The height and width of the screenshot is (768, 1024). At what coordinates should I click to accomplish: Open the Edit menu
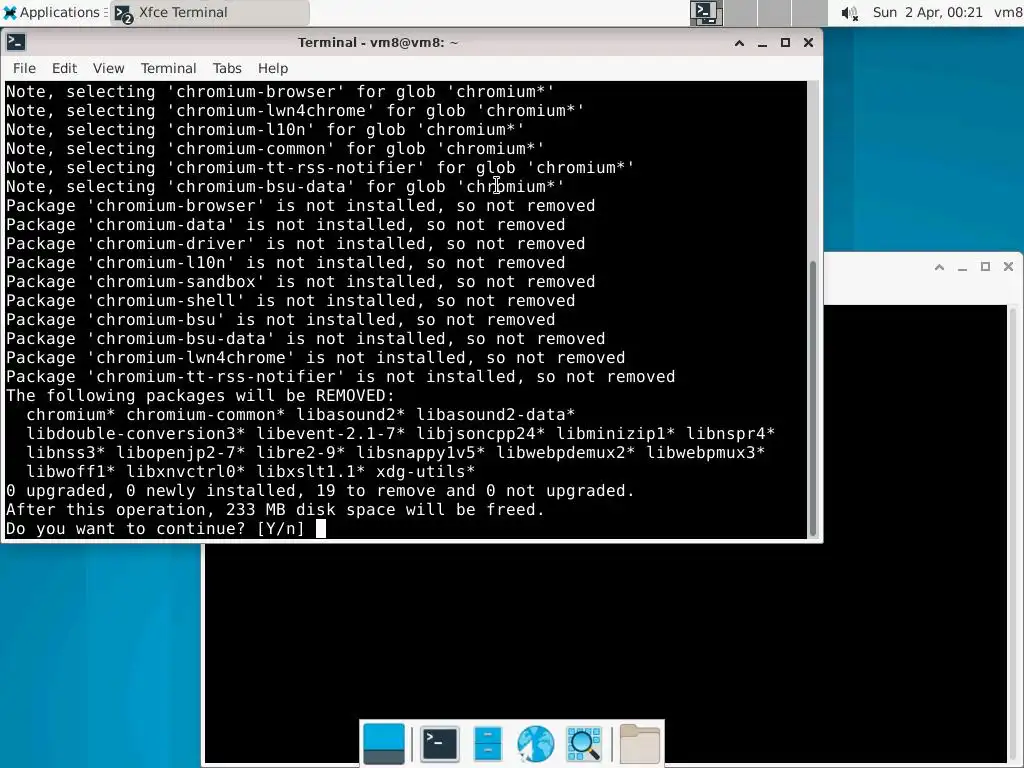(x=64, y=68)
